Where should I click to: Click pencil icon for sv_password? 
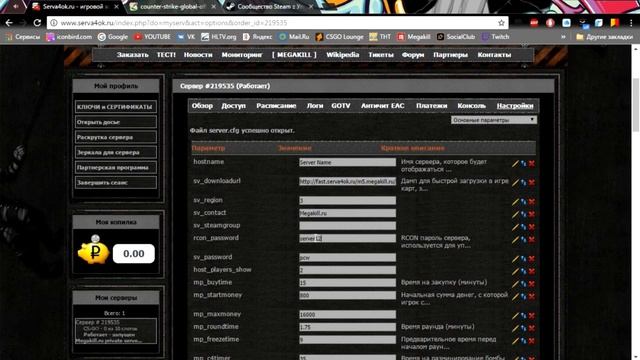point(515,259)
